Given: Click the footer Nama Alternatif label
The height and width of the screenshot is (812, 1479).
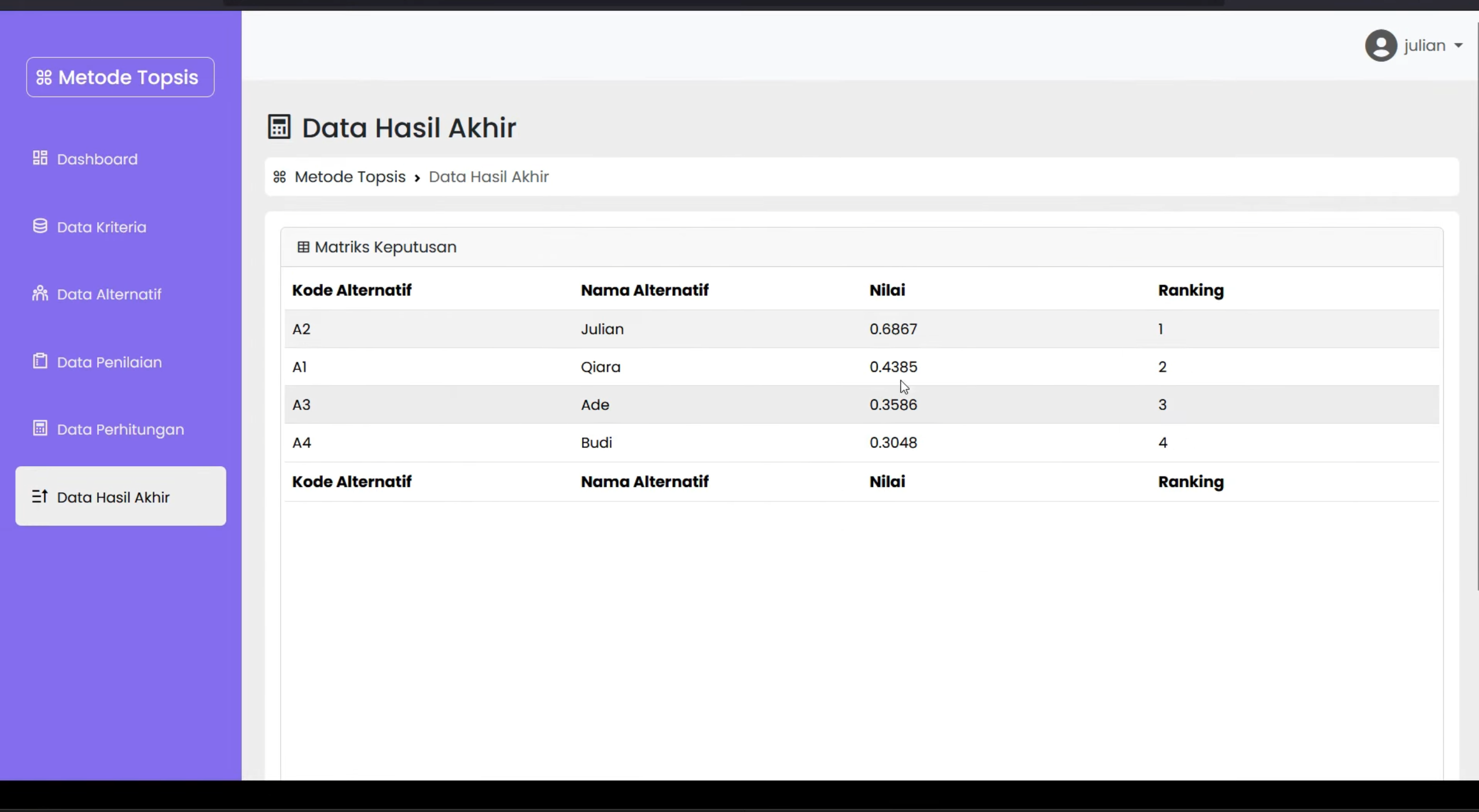Looking at the screenshot, I should tap(645, 482).
